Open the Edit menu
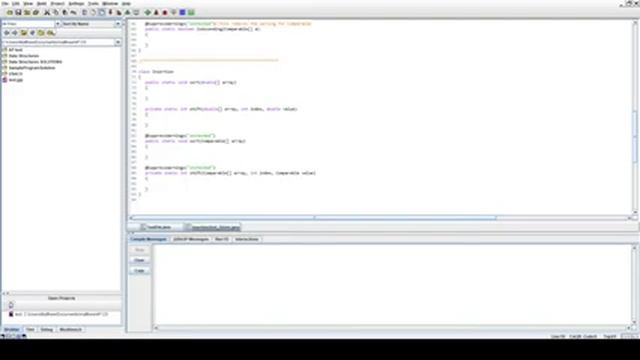 tap(16, 4)
